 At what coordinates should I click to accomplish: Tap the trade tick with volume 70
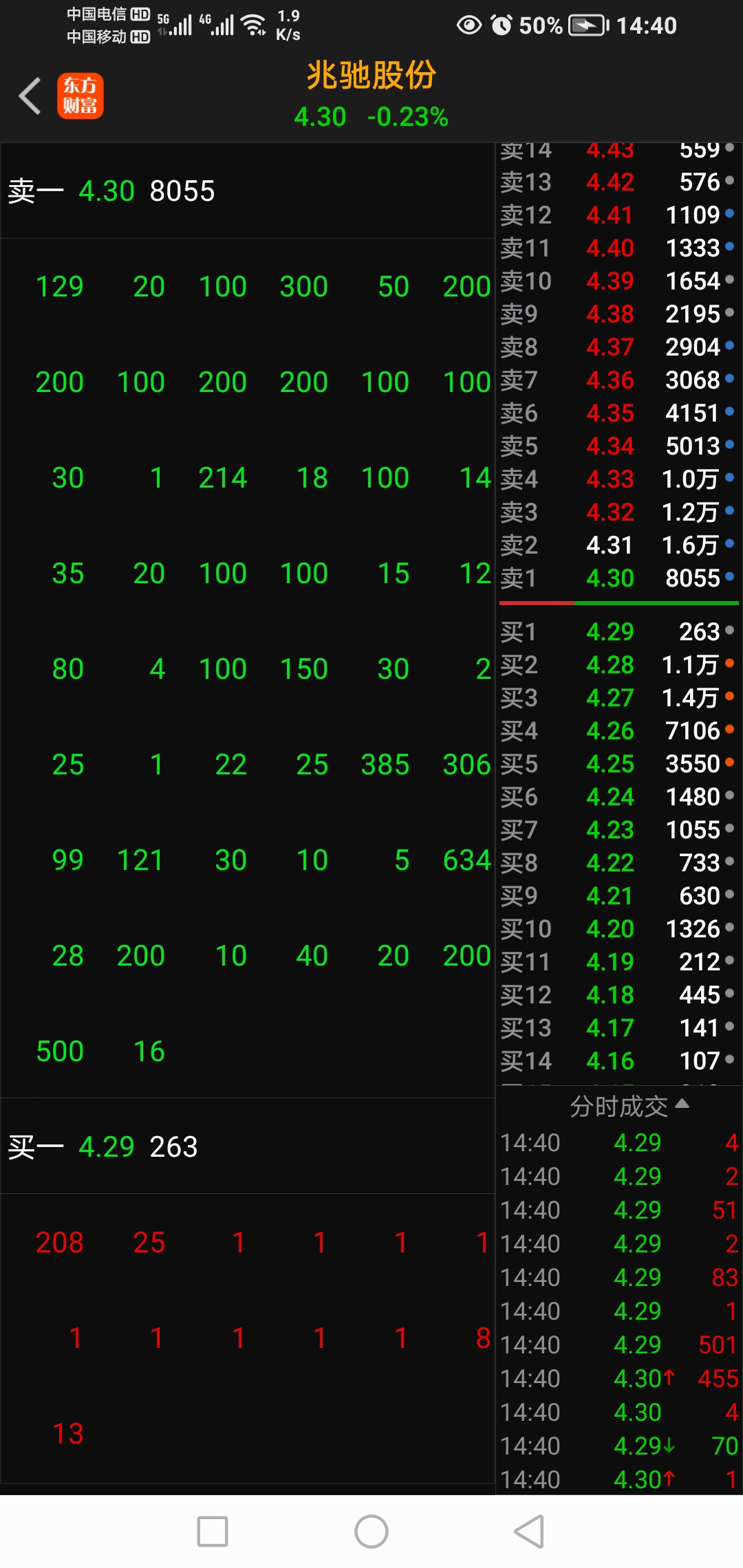click(618, 1446)
